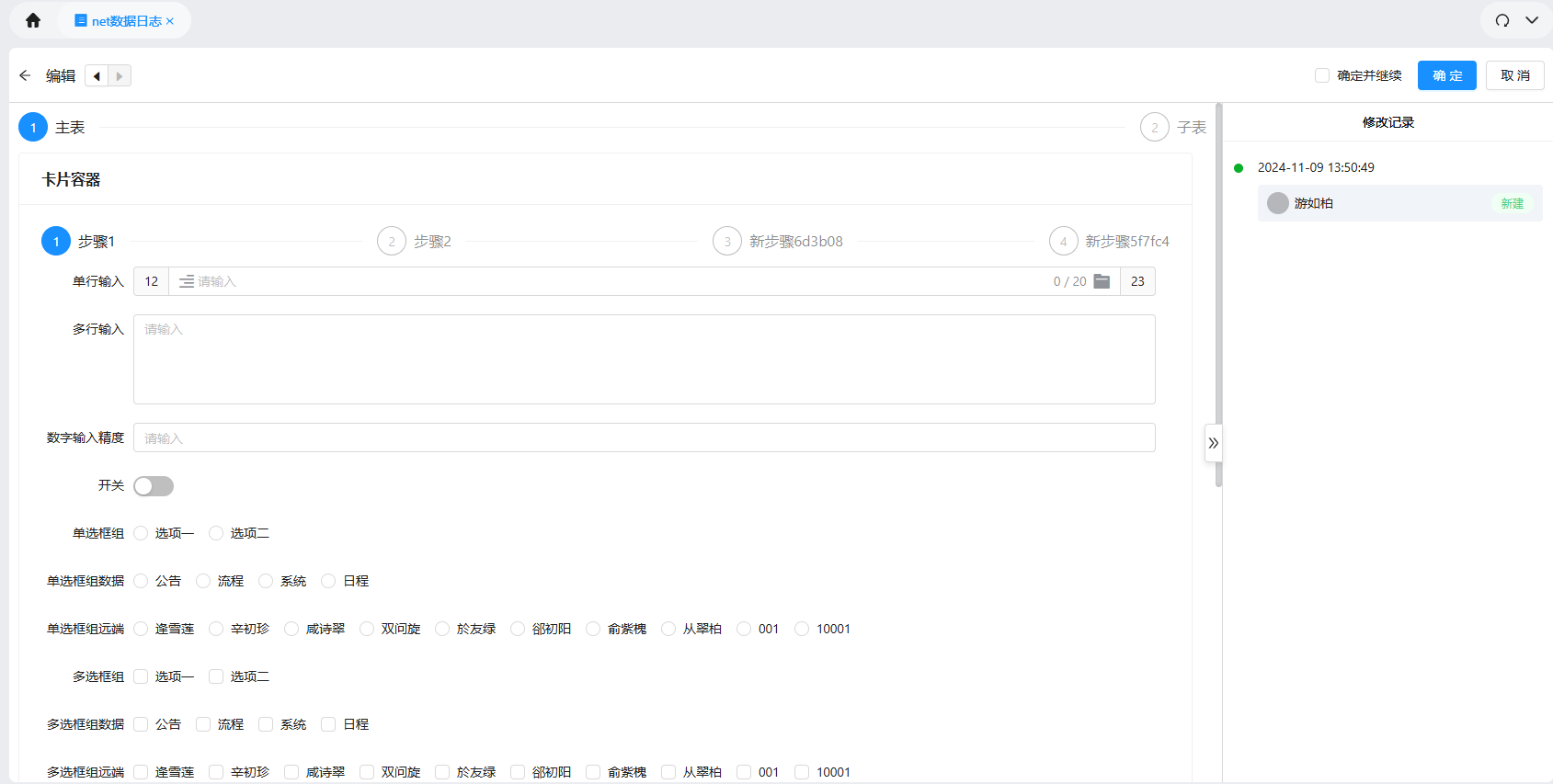The width and height of the screenshot is (1553, 784).
Task: Go to previous record arrow
Action: click(x=97, y=75)
